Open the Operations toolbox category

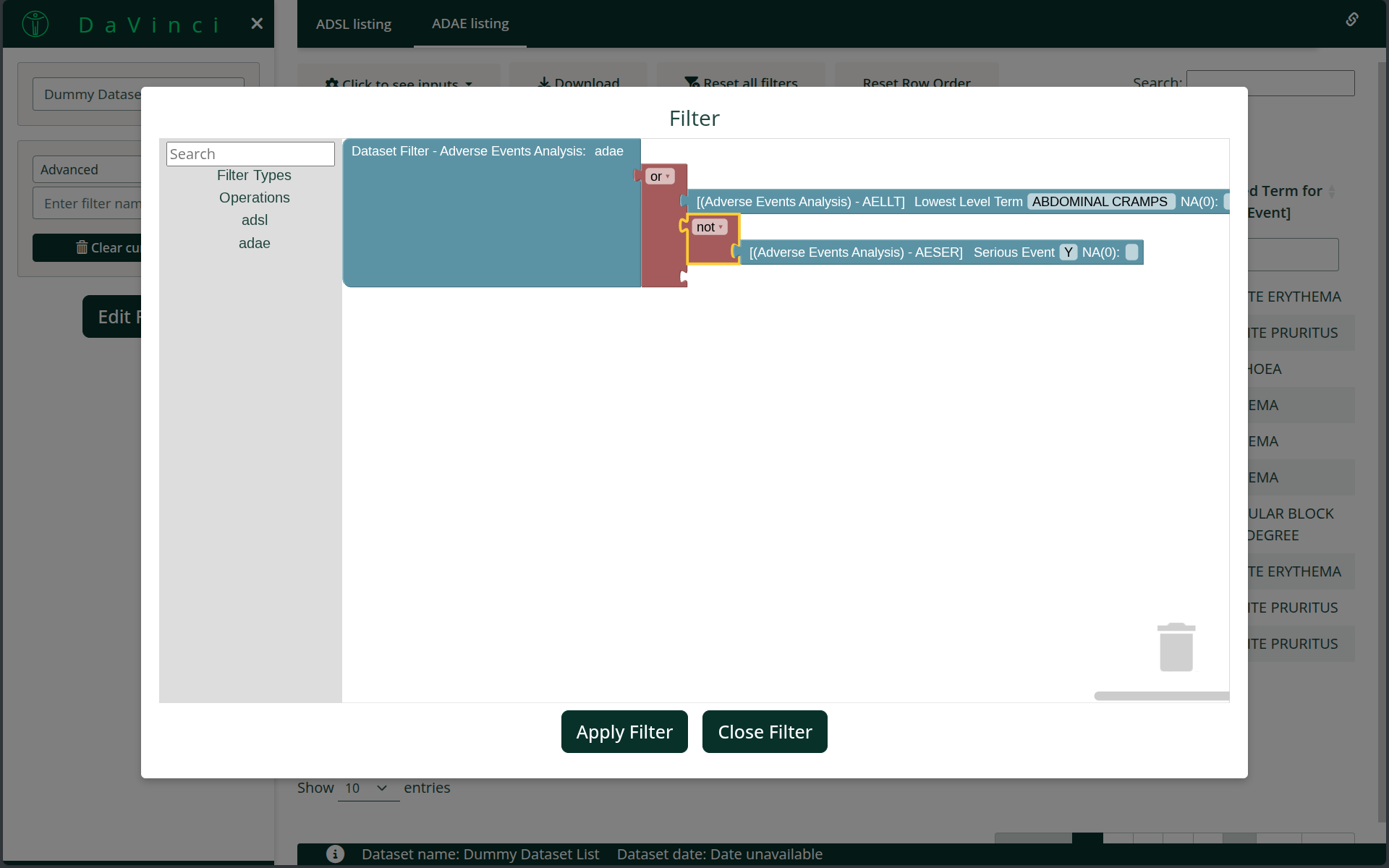tap(254, 197)
